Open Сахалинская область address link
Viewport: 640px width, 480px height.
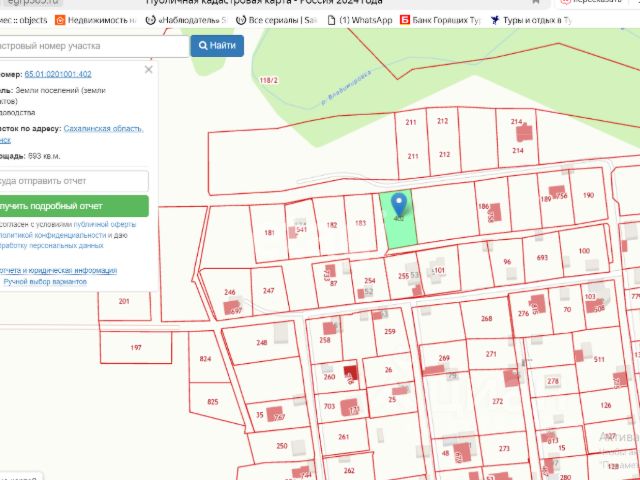point(103,129)
